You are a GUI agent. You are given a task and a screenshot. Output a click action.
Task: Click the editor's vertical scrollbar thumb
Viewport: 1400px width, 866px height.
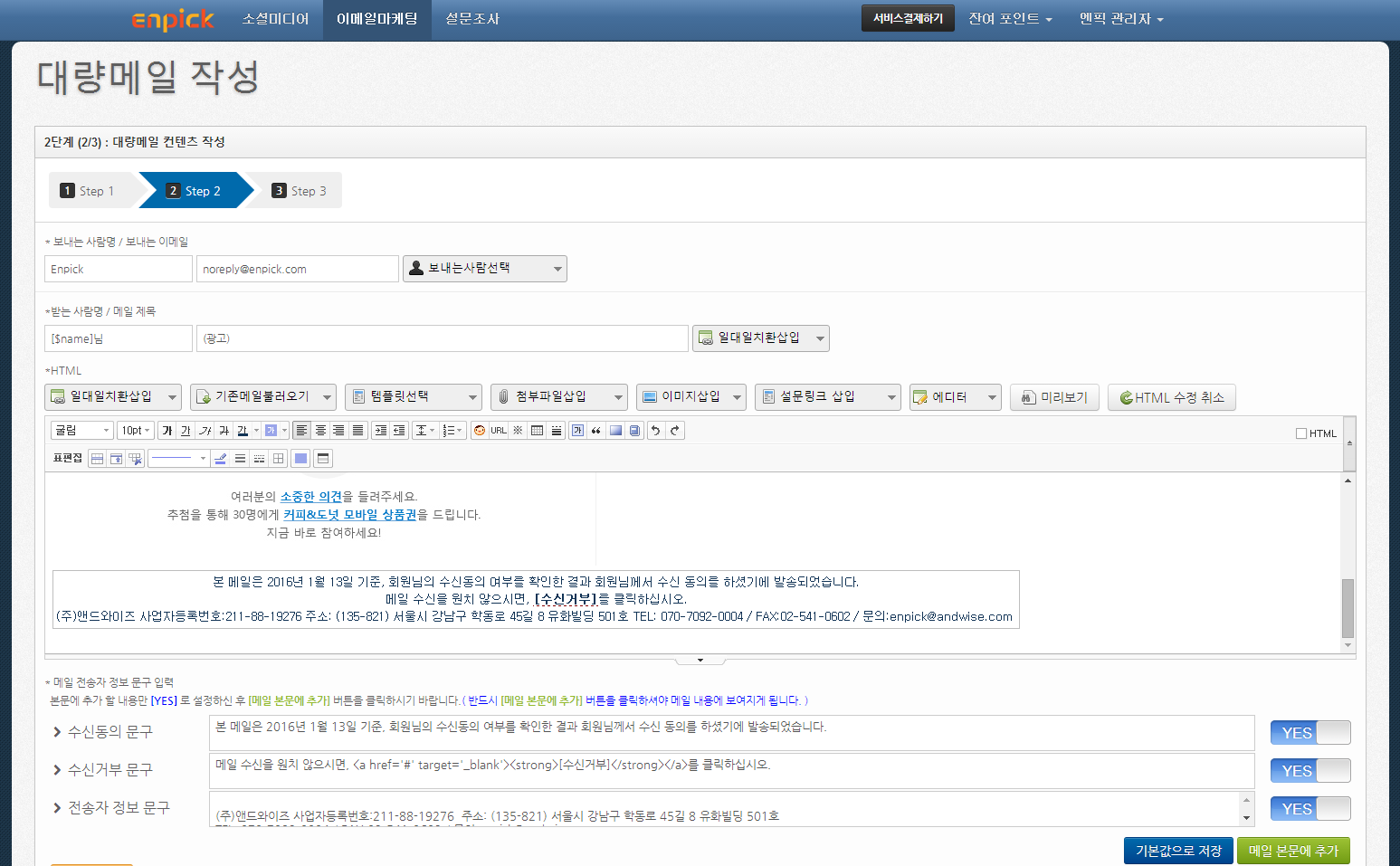pos(1348,608)
